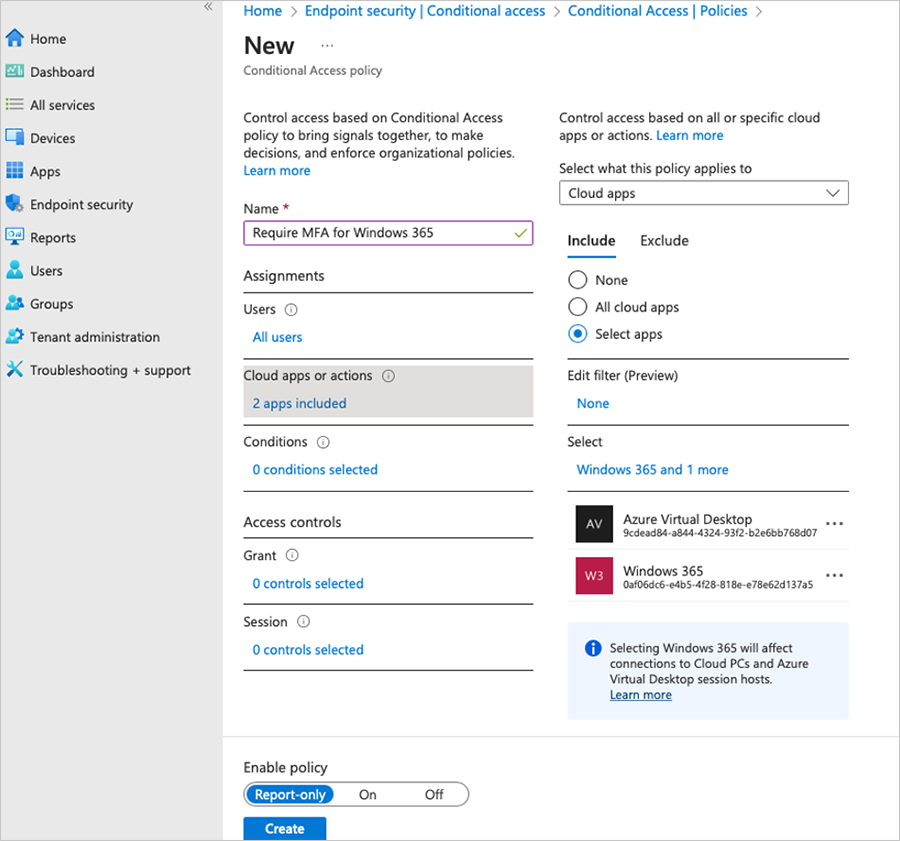Viewport: 900px width, 841px height.
Task: Set Enable policy to Off
Action: pos(434,795)
